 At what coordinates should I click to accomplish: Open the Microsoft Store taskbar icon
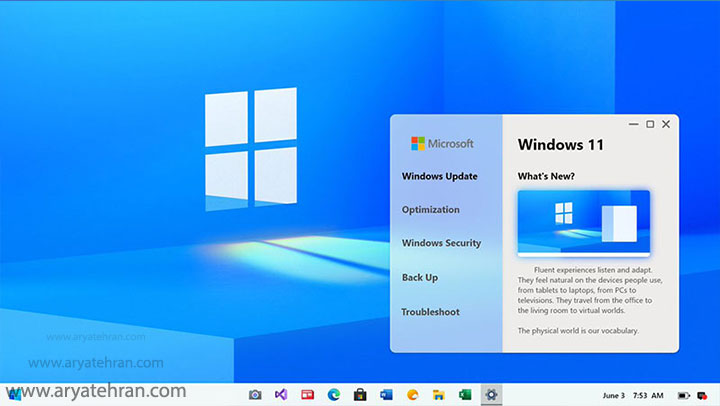pyautogui.click(x=360, y=395)
